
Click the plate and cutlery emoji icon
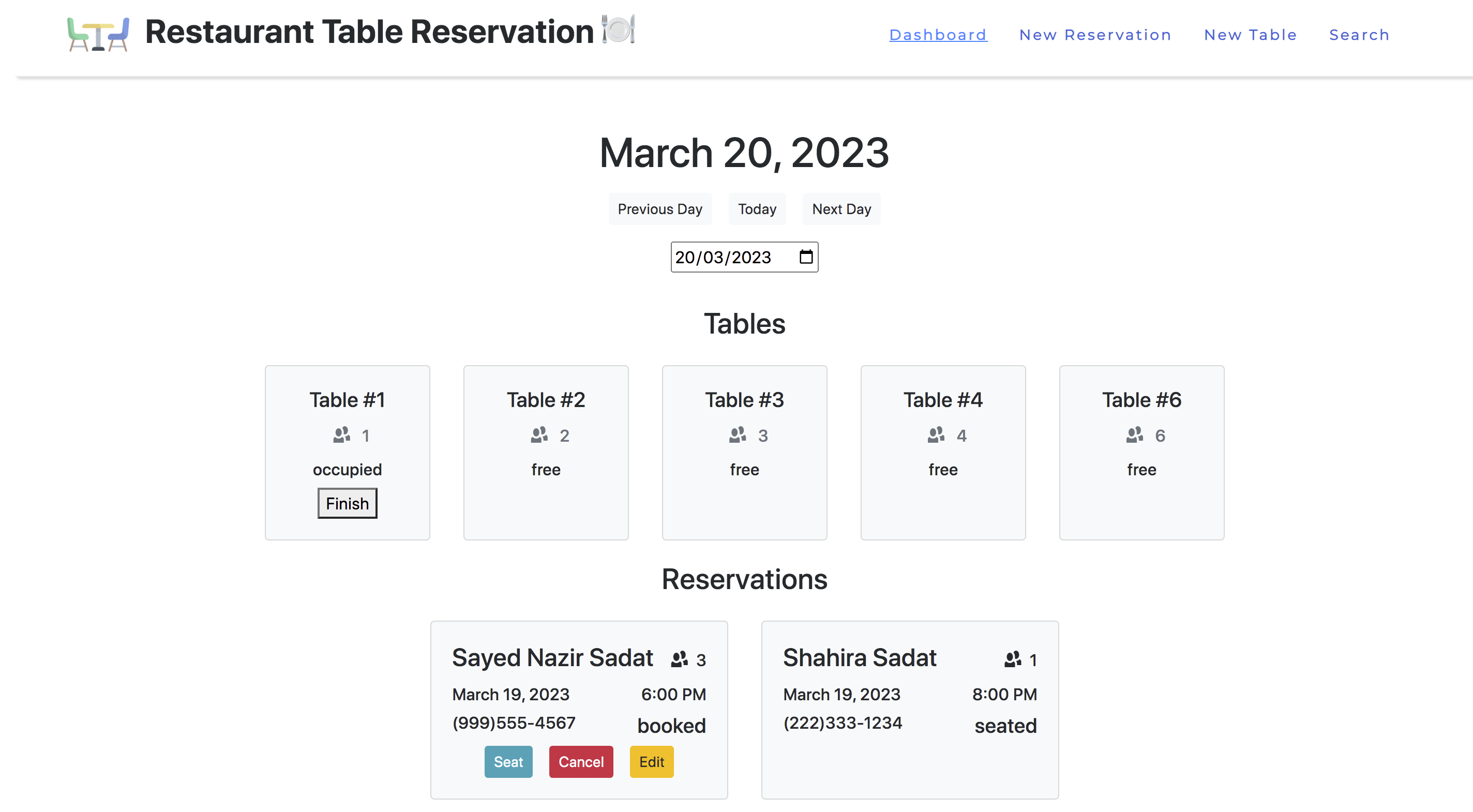pos(618,29)
